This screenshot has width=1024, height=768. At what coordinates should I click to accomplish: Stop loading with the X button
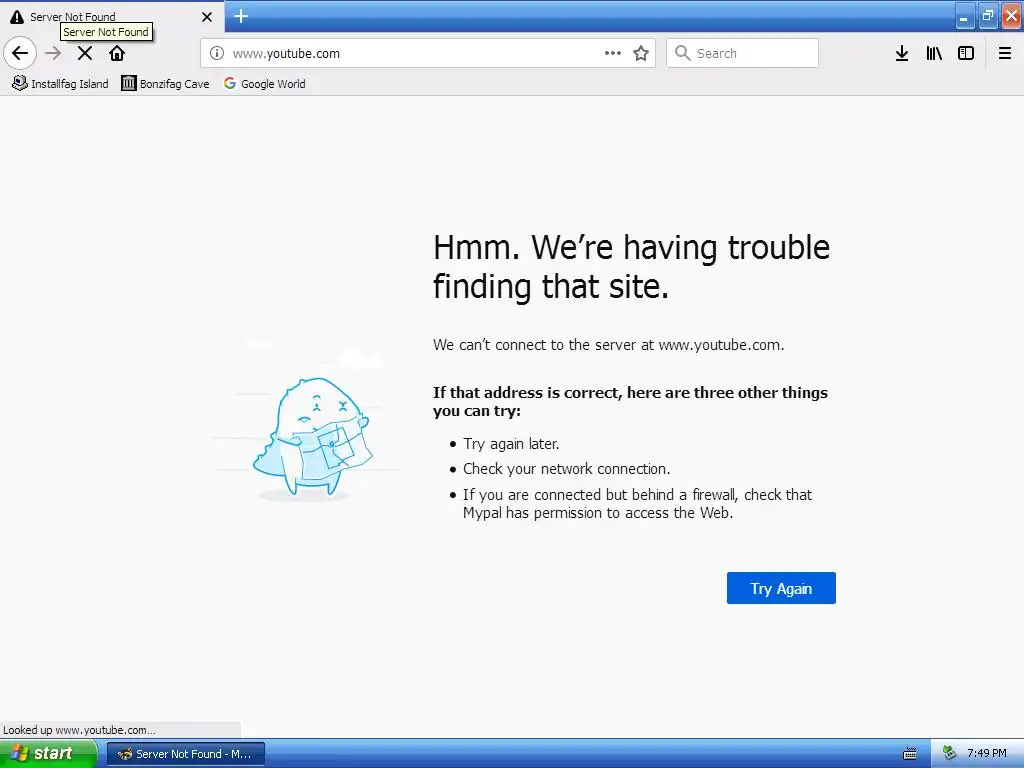[85, 53]
